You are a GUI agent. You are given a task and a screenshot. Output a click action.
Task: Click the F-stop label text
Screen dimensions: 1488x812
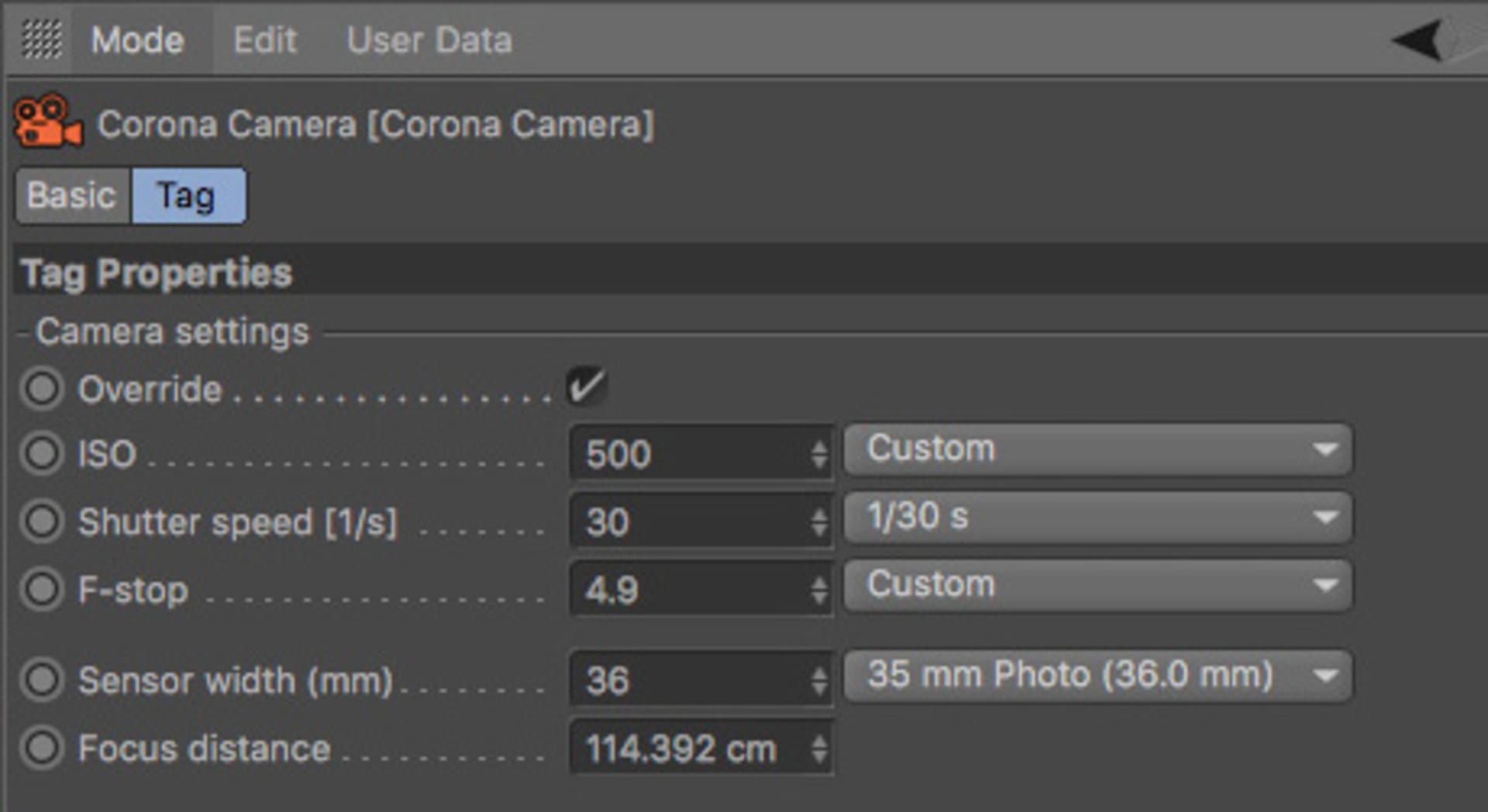[133, 590]
